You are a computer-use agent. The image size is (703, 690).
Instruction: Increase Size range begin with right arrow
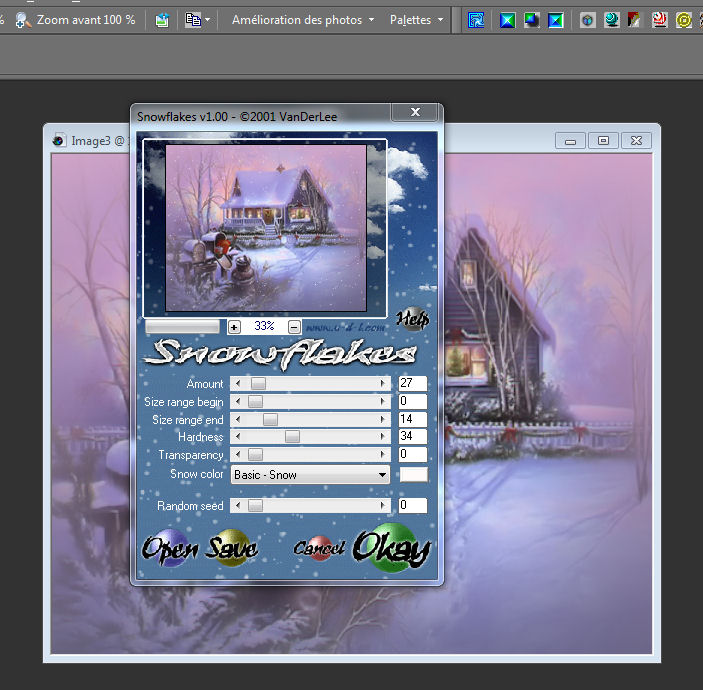(x=382, y=401)
